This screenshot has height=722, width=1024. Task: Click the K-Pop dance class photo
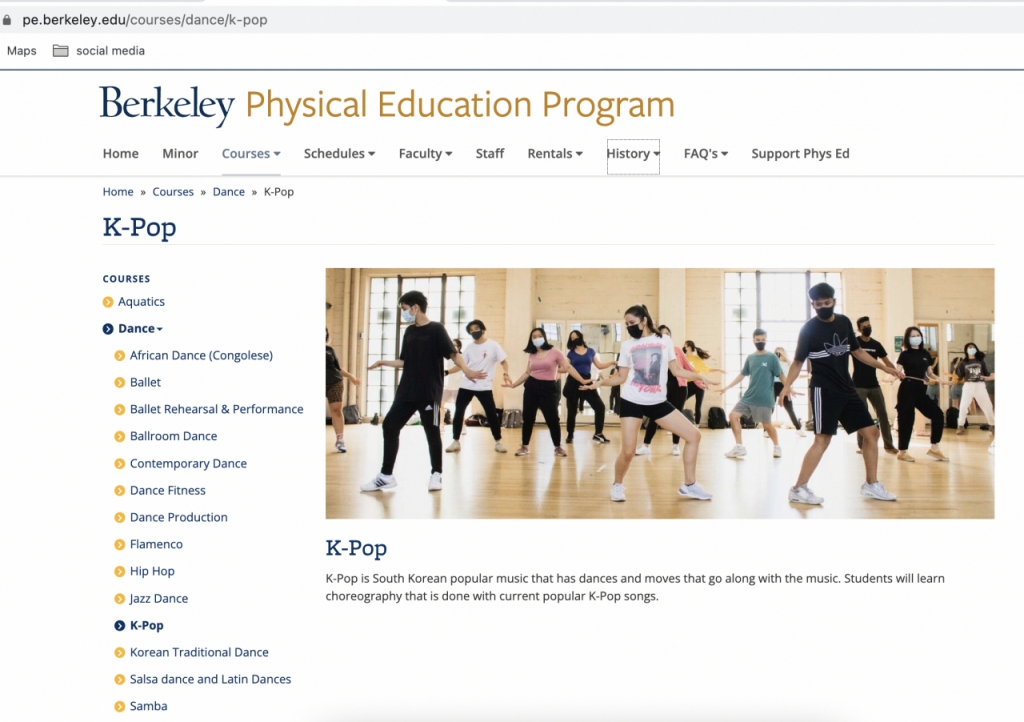tap(660, 393)
